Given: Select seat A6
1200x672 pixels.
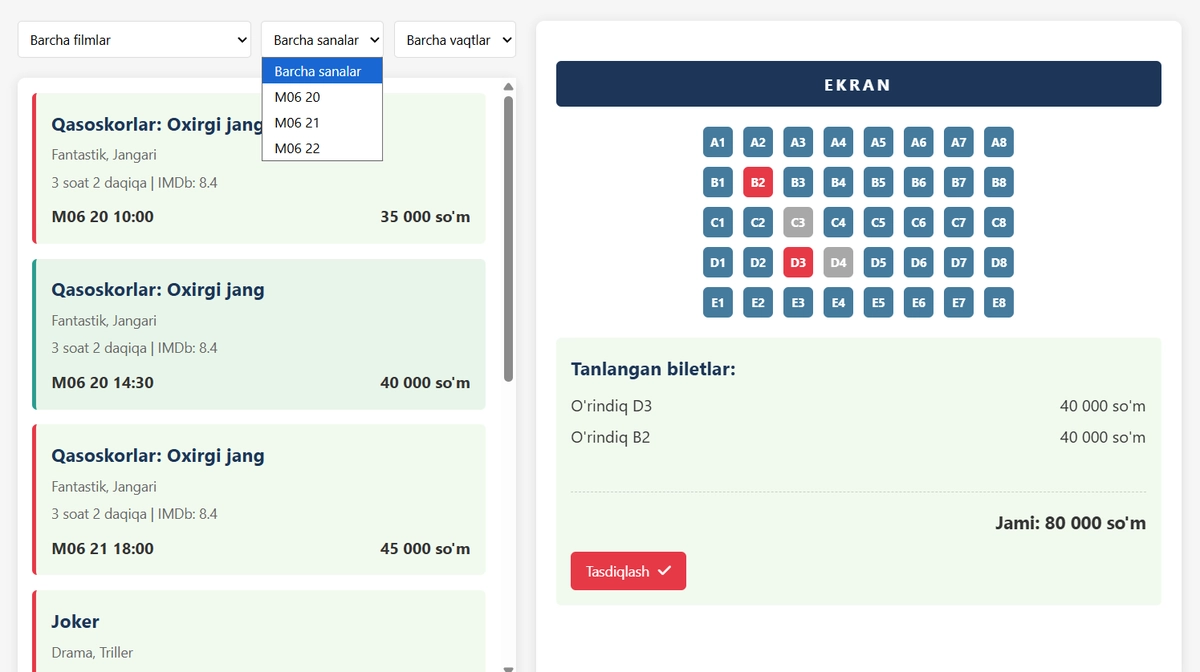Looking at the screenshot, I should tap(919, 142).
